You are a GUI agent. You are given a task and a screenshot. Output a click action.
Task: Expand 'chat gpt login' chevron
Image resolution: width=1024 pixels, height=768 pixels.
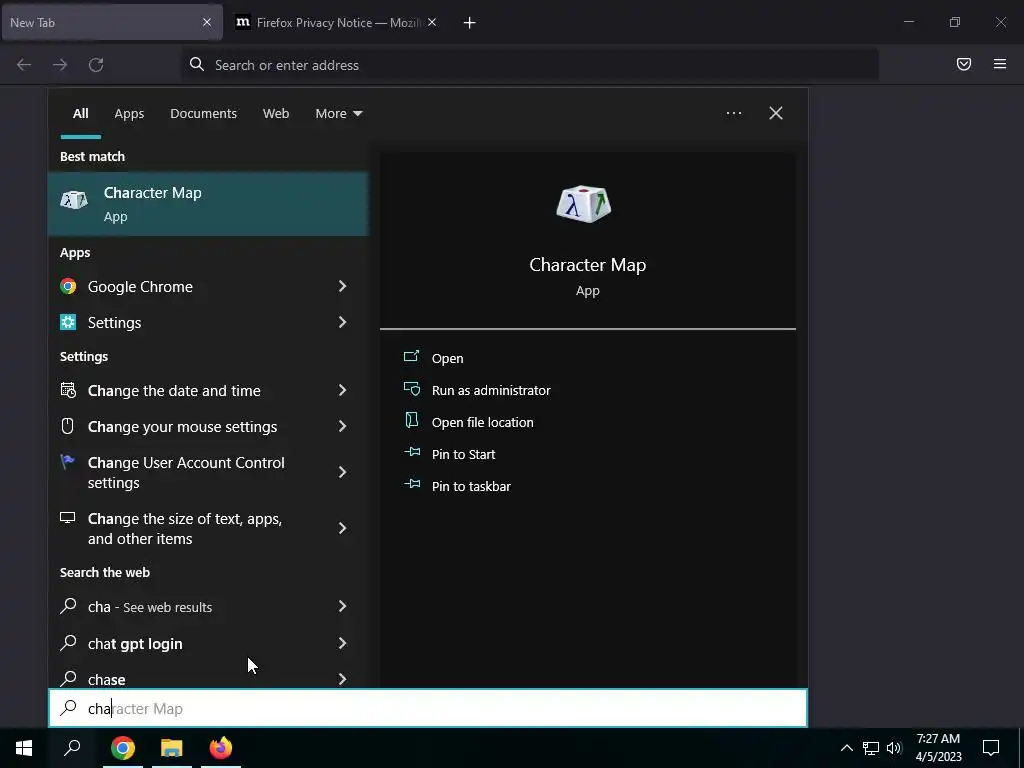[342, 643]
